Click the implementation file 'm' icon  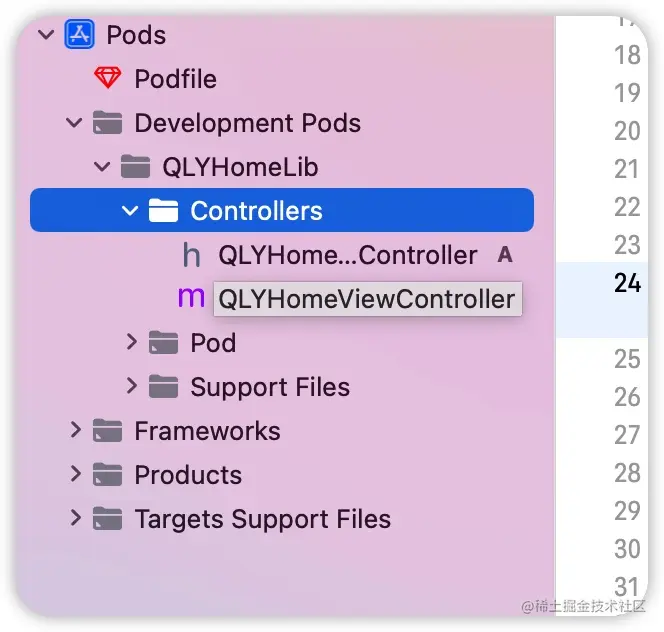191,297
